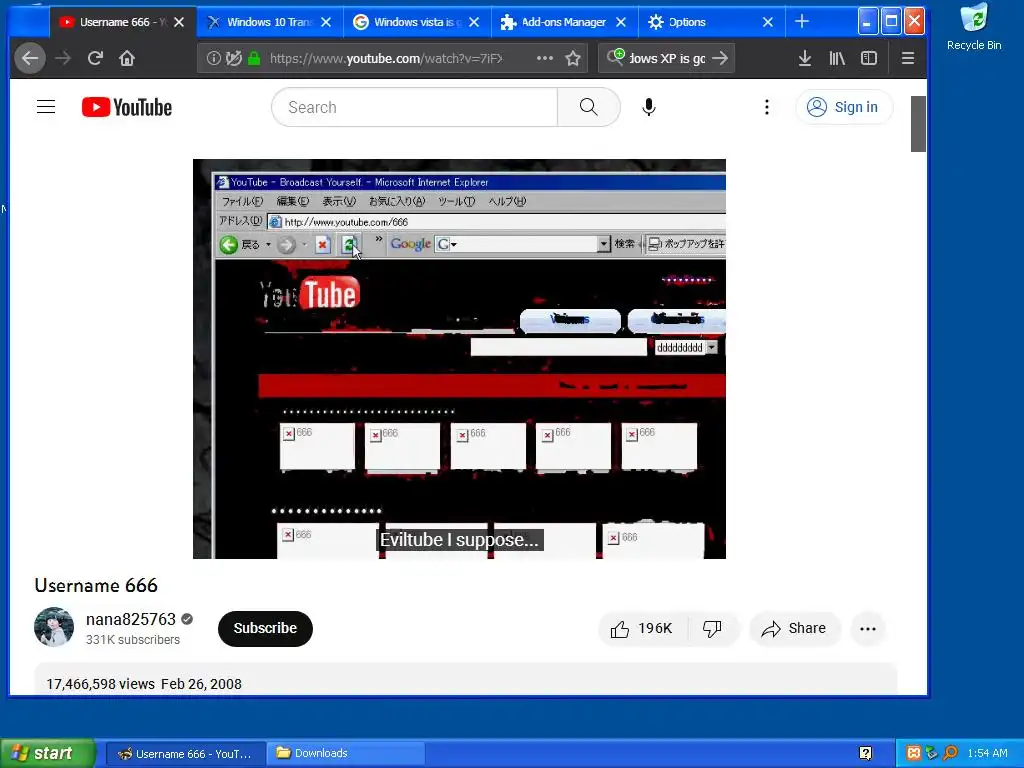Click the browser search box text
Viewport: 1024px width, 768px height.
pyautogui.click(x=667, y=59)
